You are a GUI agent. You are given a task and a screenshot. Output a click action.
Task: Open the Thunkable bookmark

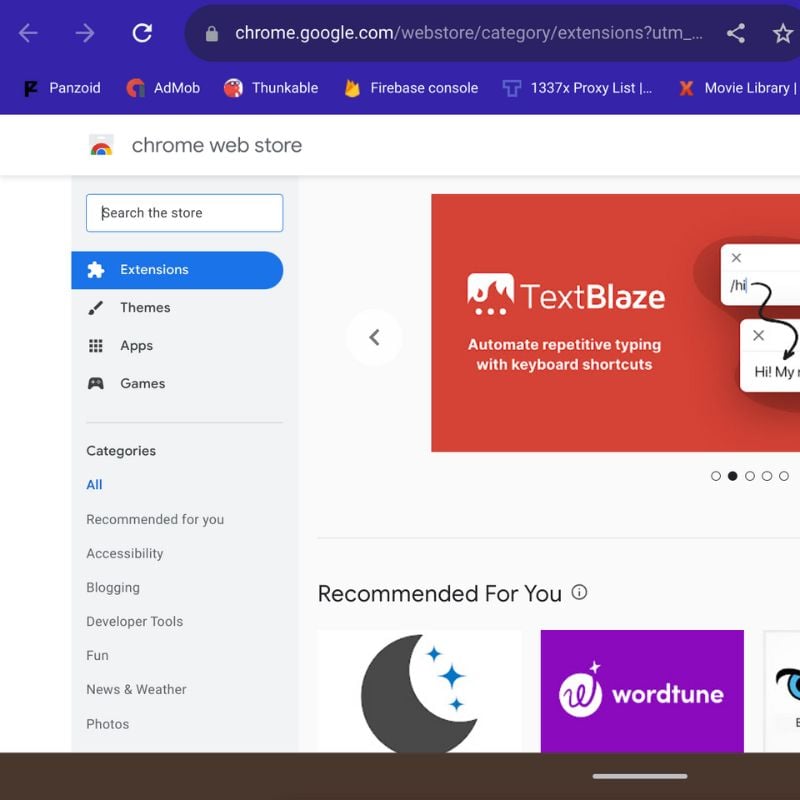click(271, 88)
